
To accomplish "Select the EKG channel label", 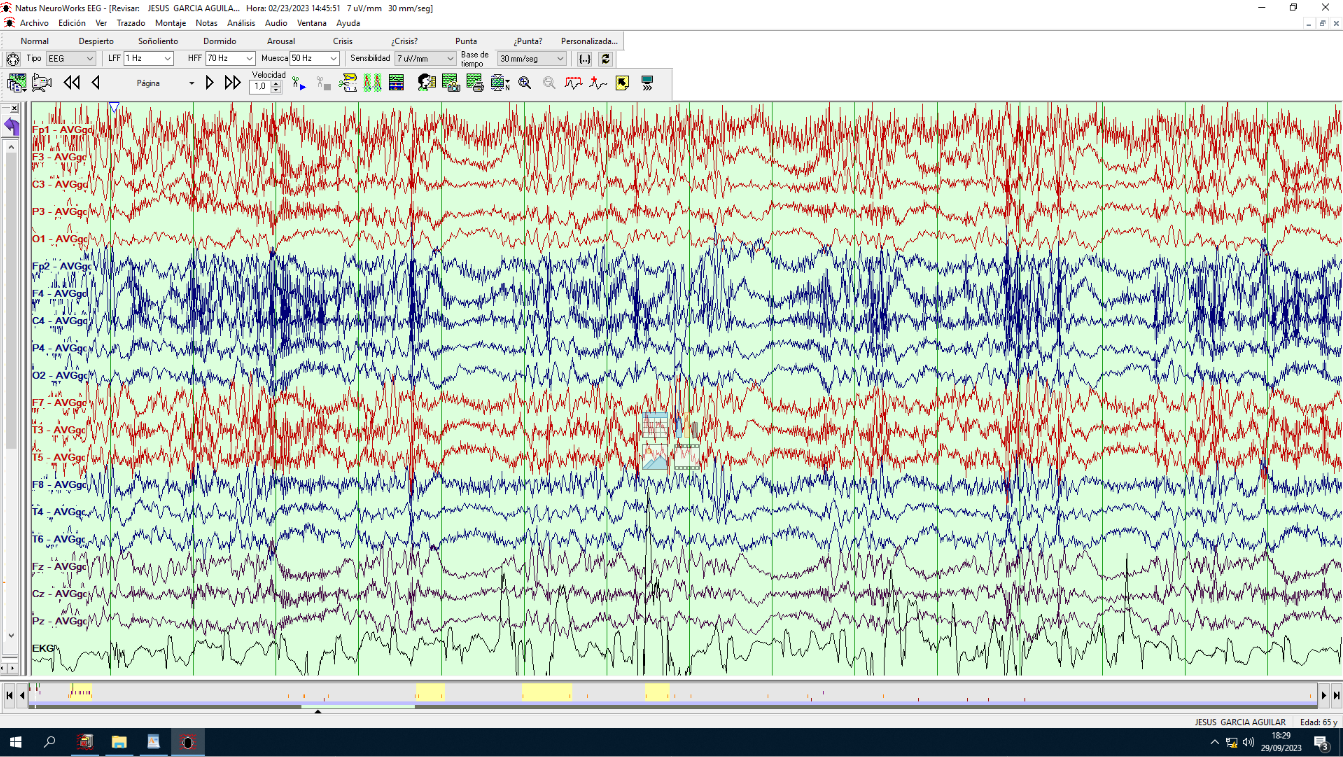I will 44,649.
